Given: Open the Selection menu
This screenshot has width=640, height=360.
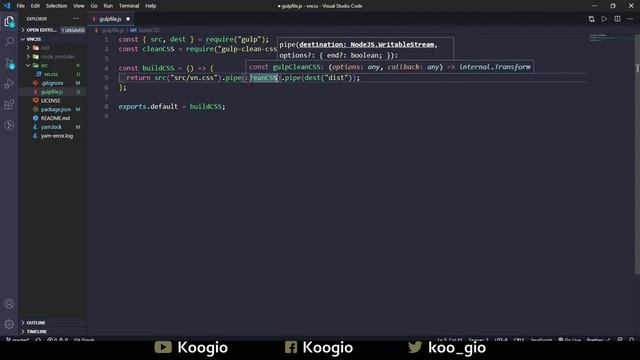Looking at the screenshot, I should tap(56, 6).
